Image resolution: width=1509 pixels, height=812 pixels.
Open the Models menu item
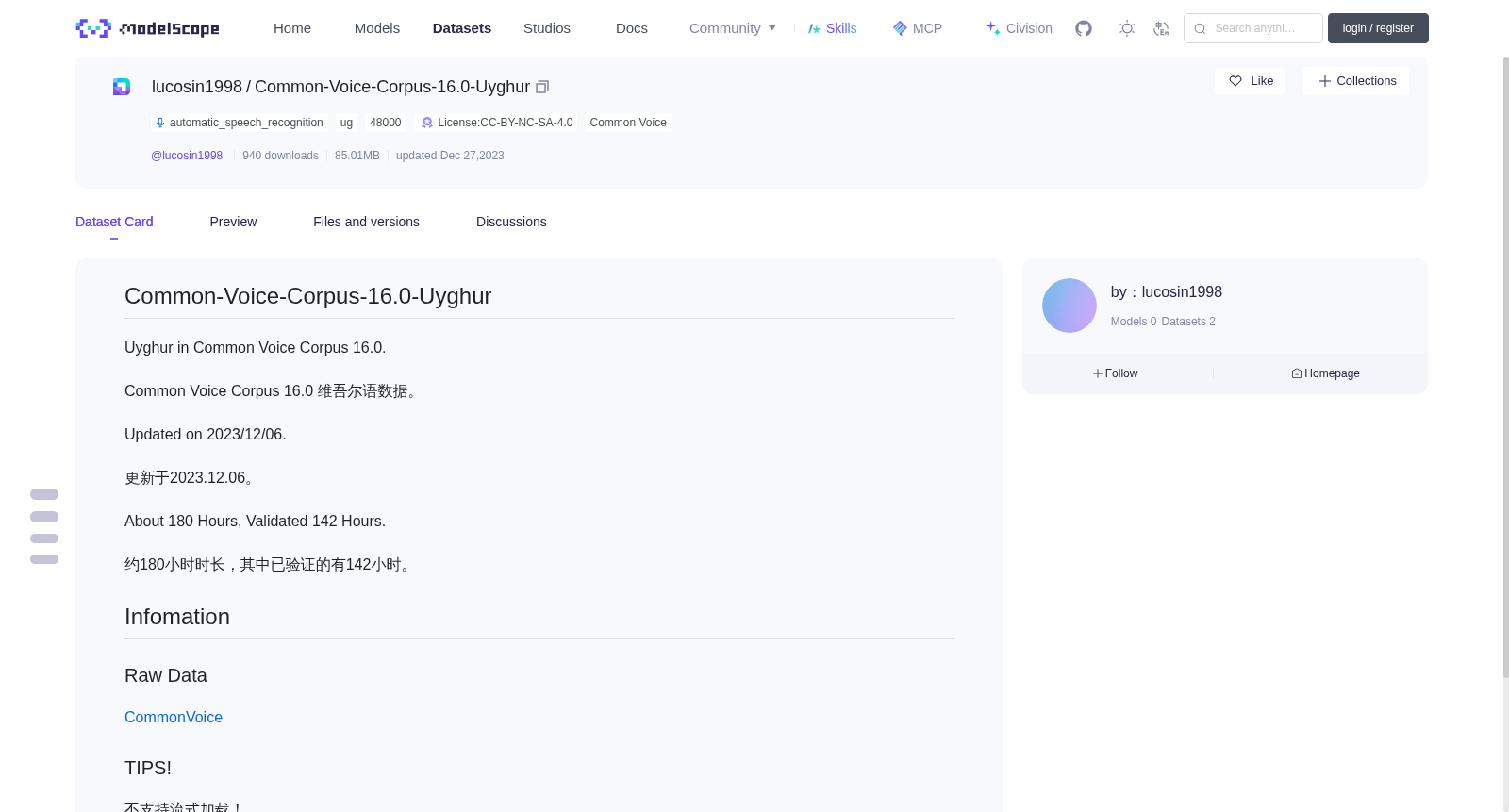(377, 28)
